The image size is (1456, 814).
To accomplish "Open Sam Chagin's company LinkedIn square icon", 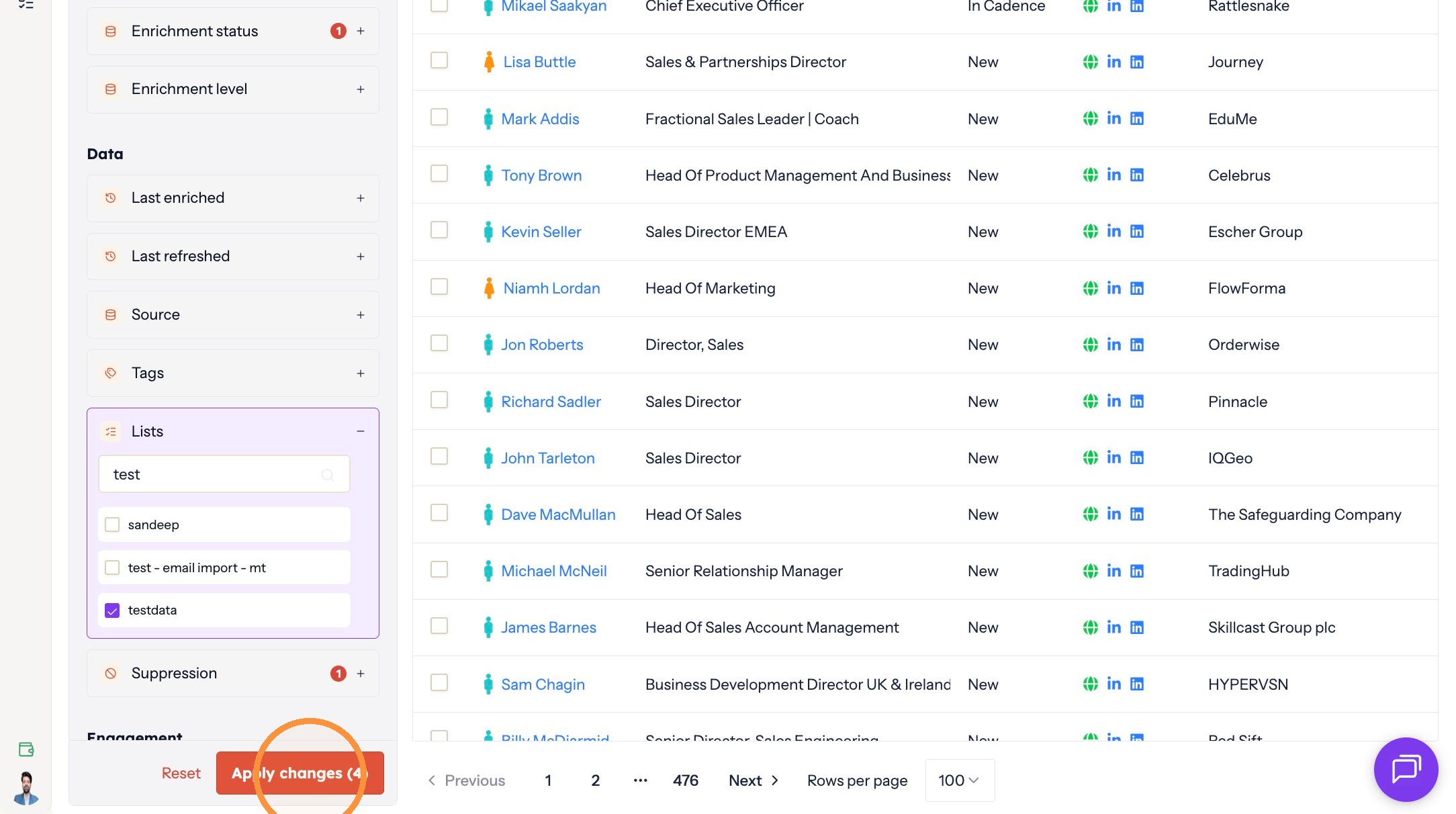I will (x=1137, y=684).
